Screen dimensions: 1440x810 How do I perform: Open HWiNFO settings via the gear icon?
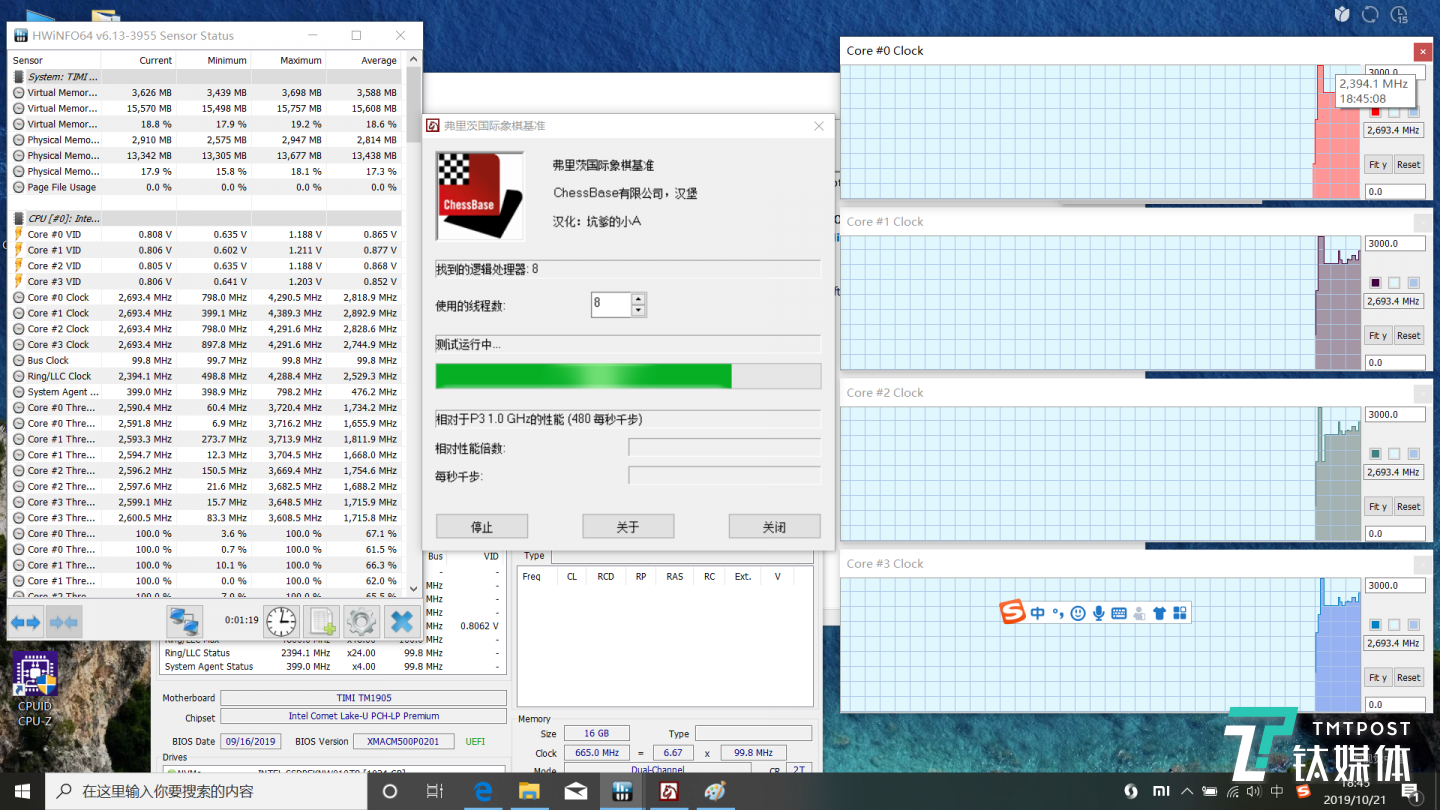pos(361,621)
